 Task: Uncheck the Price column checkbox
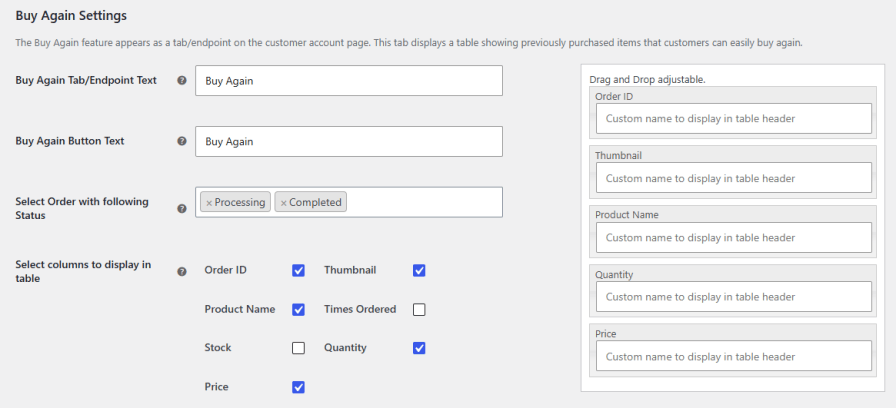coord(298,387)
